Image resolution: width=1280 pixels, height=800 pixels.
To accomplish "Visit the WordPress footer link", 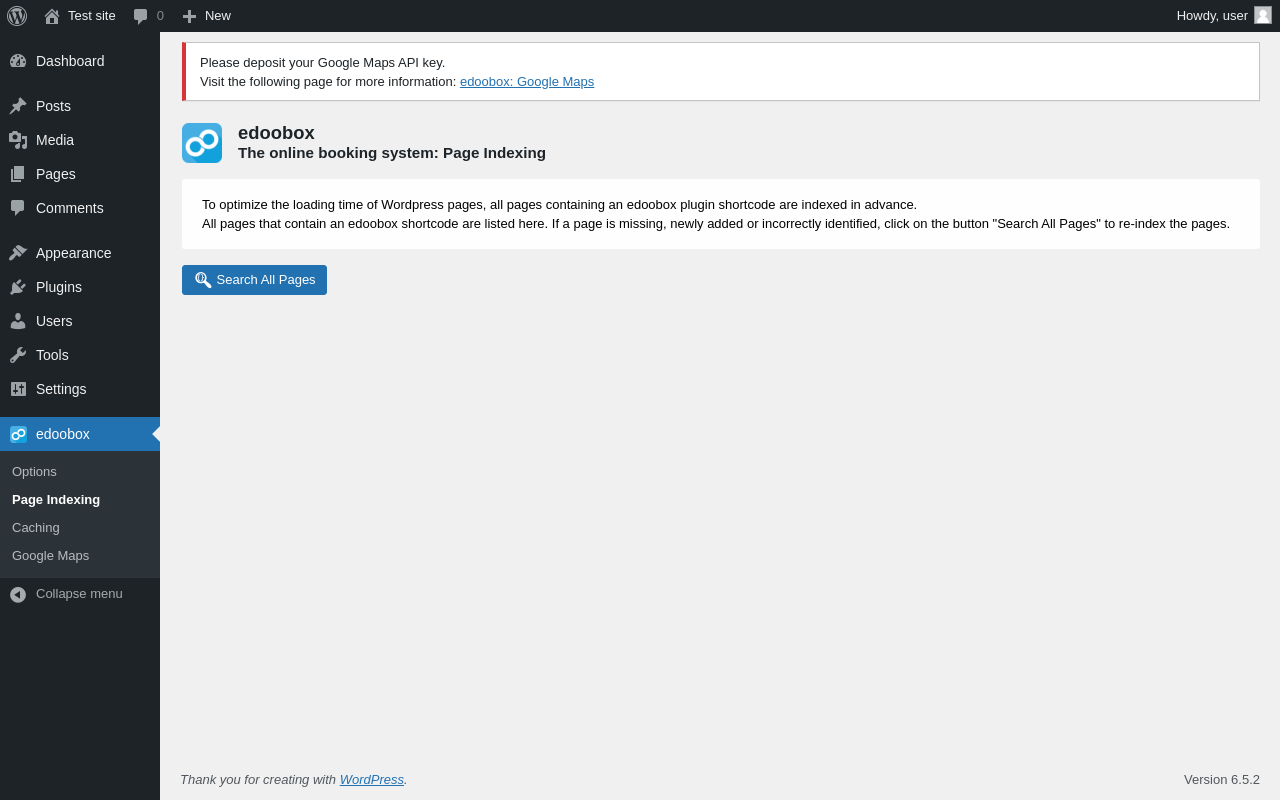I will click(371, 780).
